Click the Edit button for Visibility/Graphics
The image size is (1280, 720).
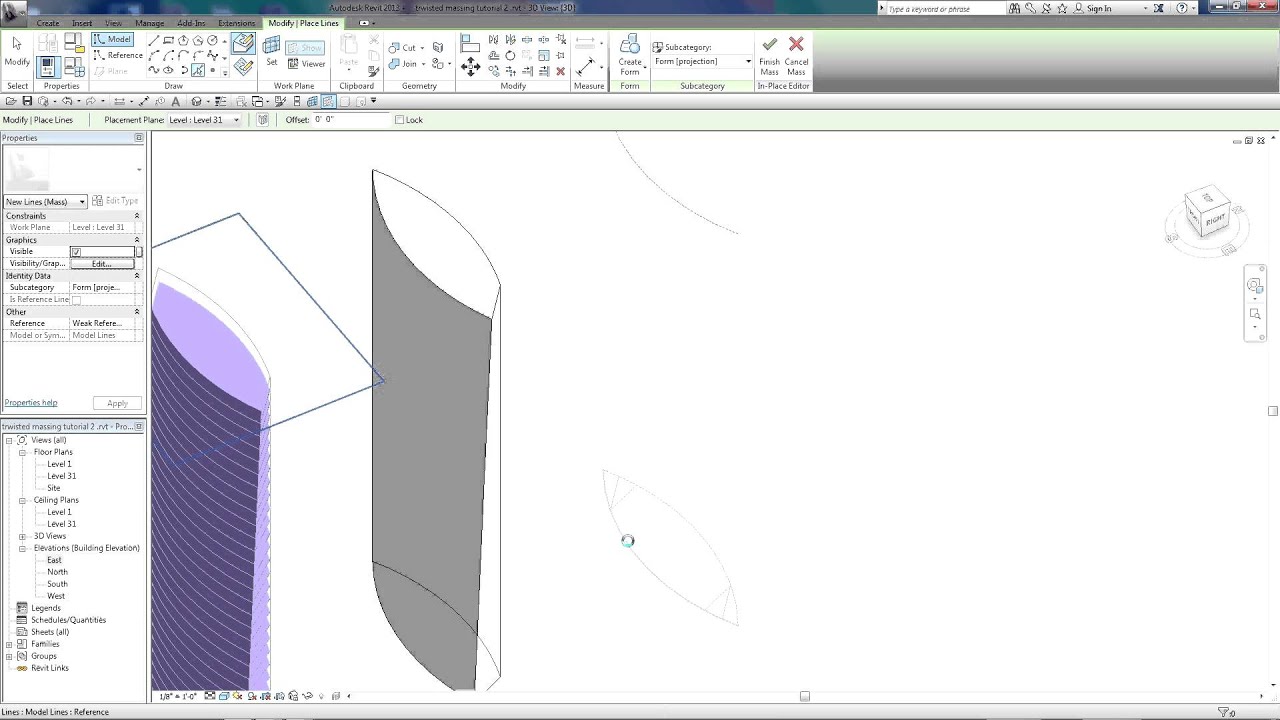(x=101, y=264)
